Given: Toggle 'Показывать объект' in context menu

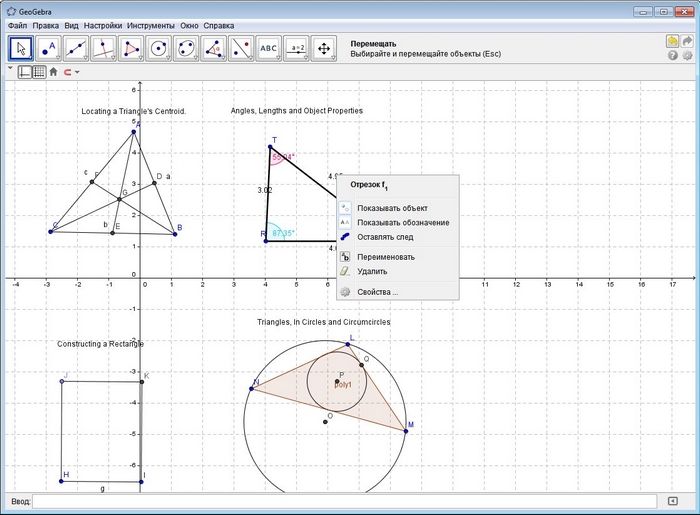Looking at the screenshot, I should 392,207.
